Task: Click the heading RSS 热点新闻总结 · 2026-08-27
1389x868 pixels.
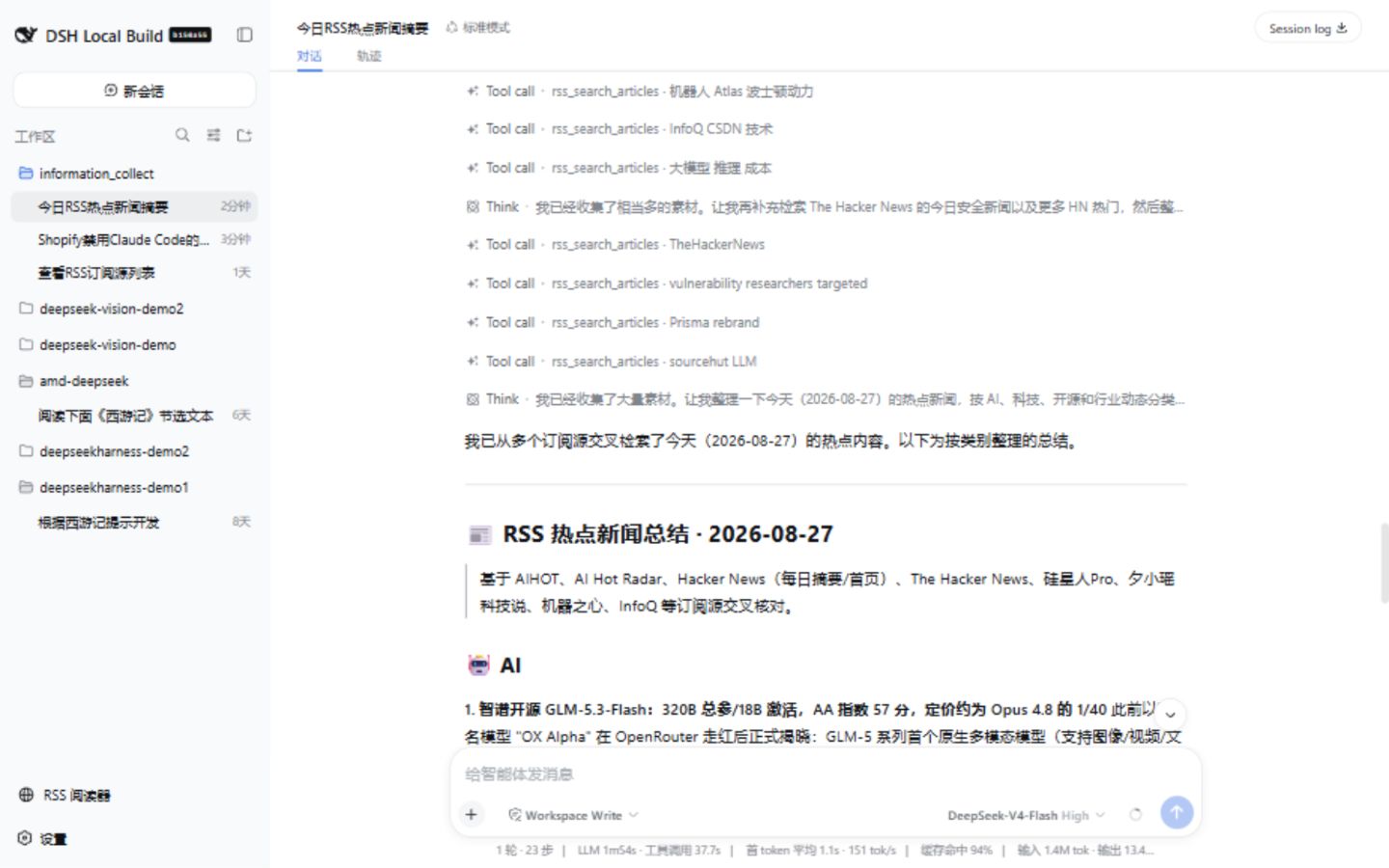Action: [667, 534]
